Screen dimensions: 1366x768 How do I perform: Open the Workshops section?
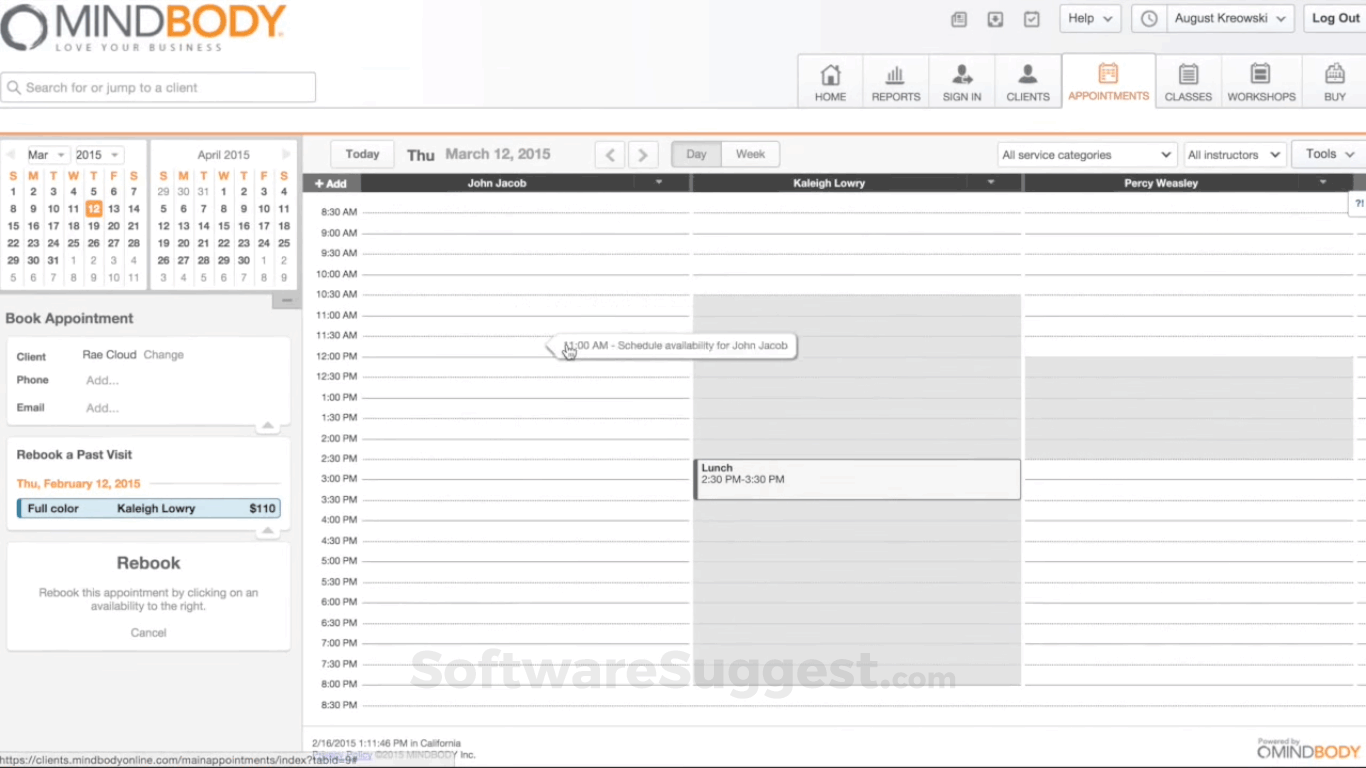click(1261, 80)
